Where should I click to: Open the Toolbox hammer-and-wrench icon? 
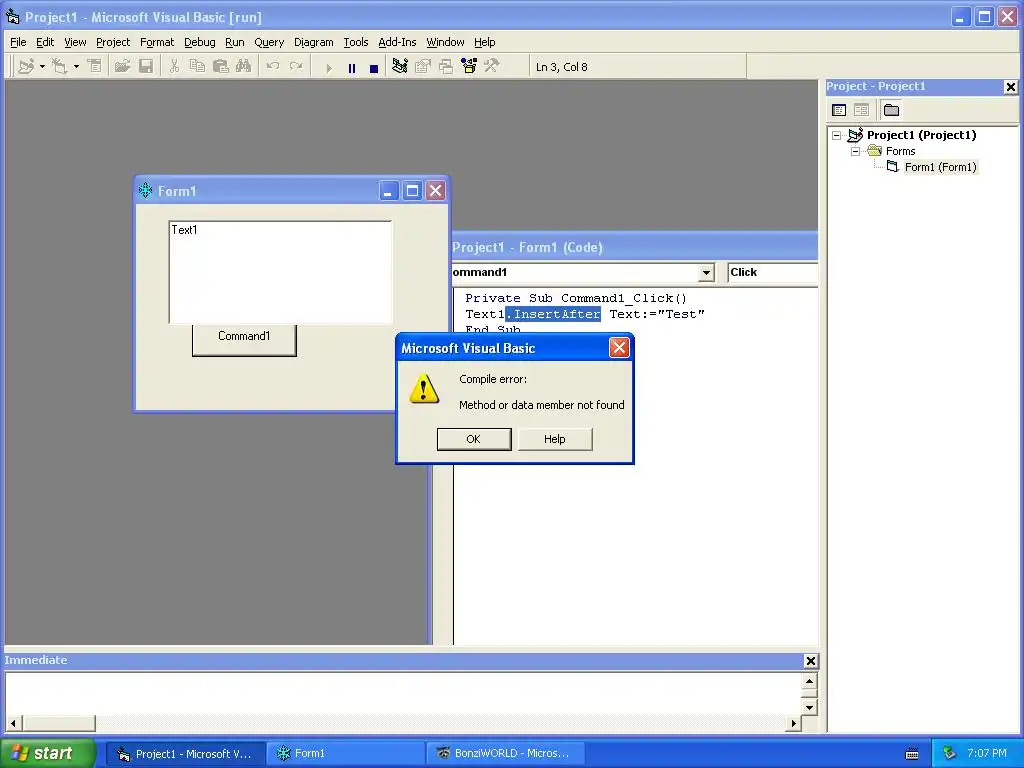click(492, 67)
